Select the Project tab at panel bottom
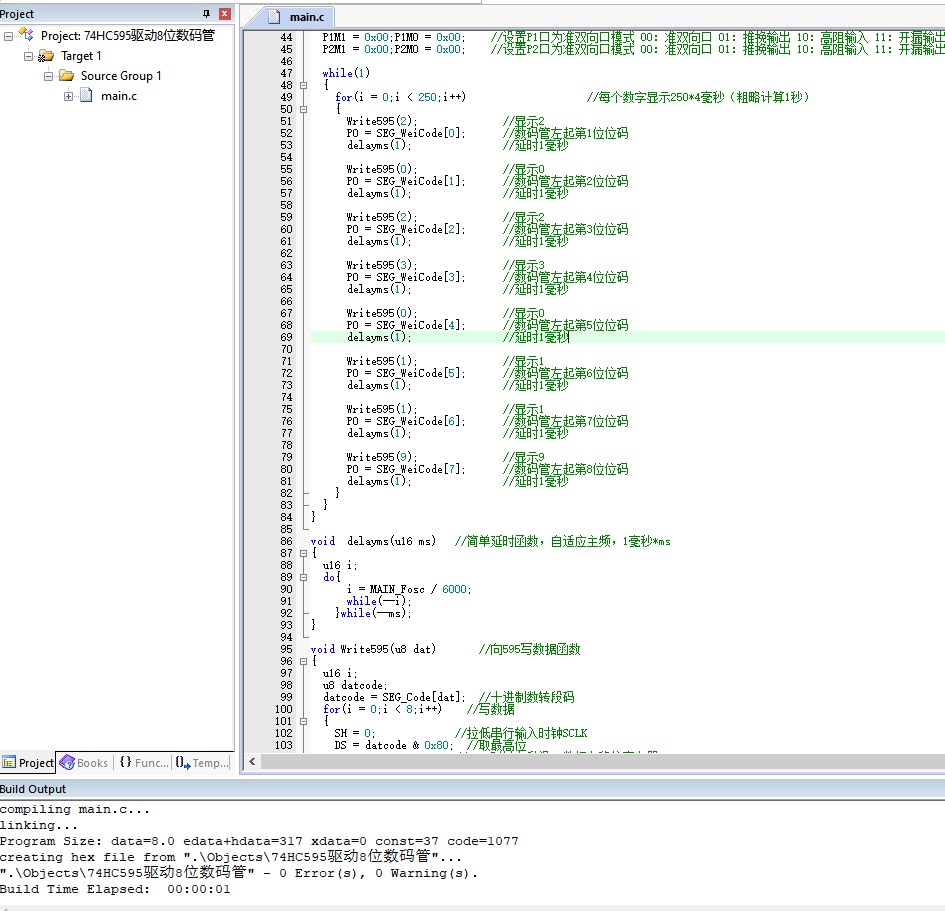The height and width of the screenshot is (911, 945). [28, 763]
